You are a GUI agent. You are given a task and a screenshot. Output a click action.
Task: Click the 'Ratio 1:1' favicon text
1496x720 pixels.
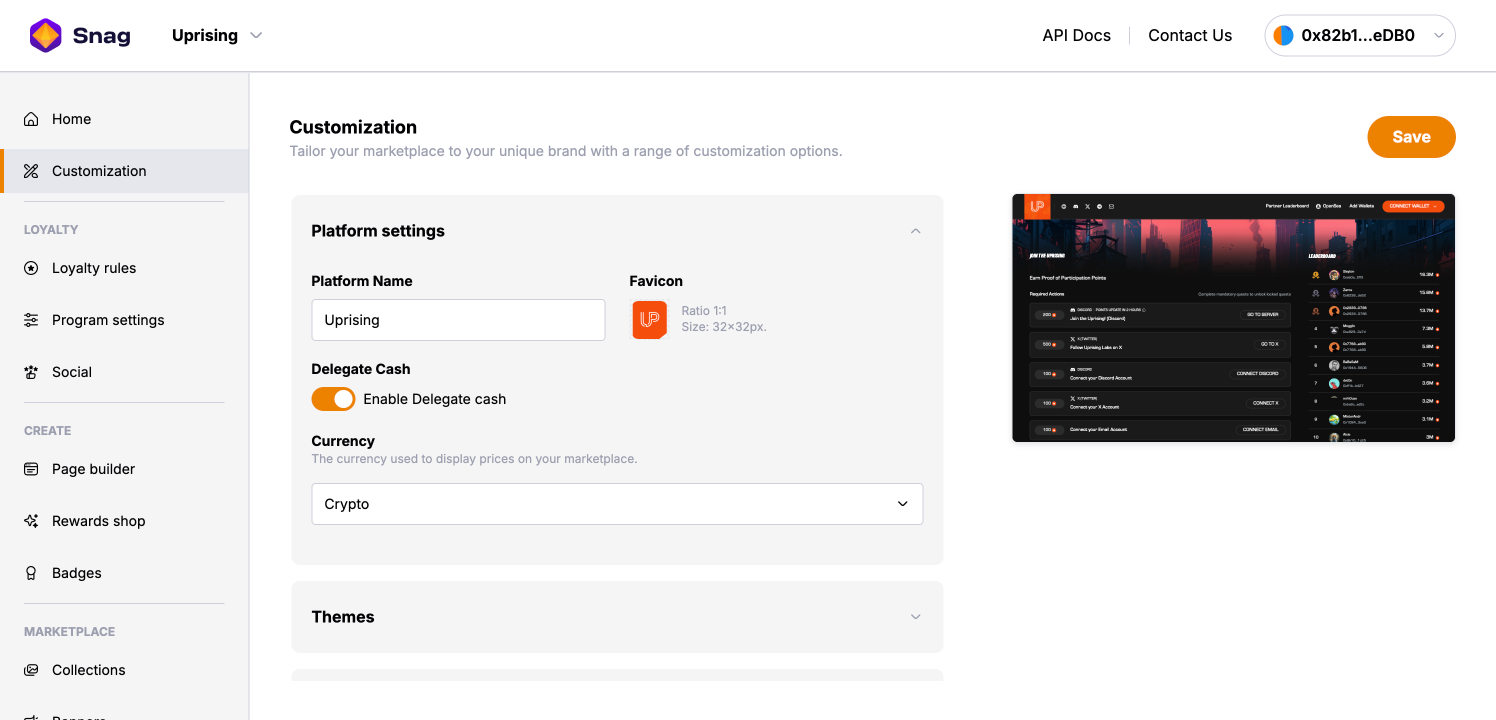(x=706, y=311)
